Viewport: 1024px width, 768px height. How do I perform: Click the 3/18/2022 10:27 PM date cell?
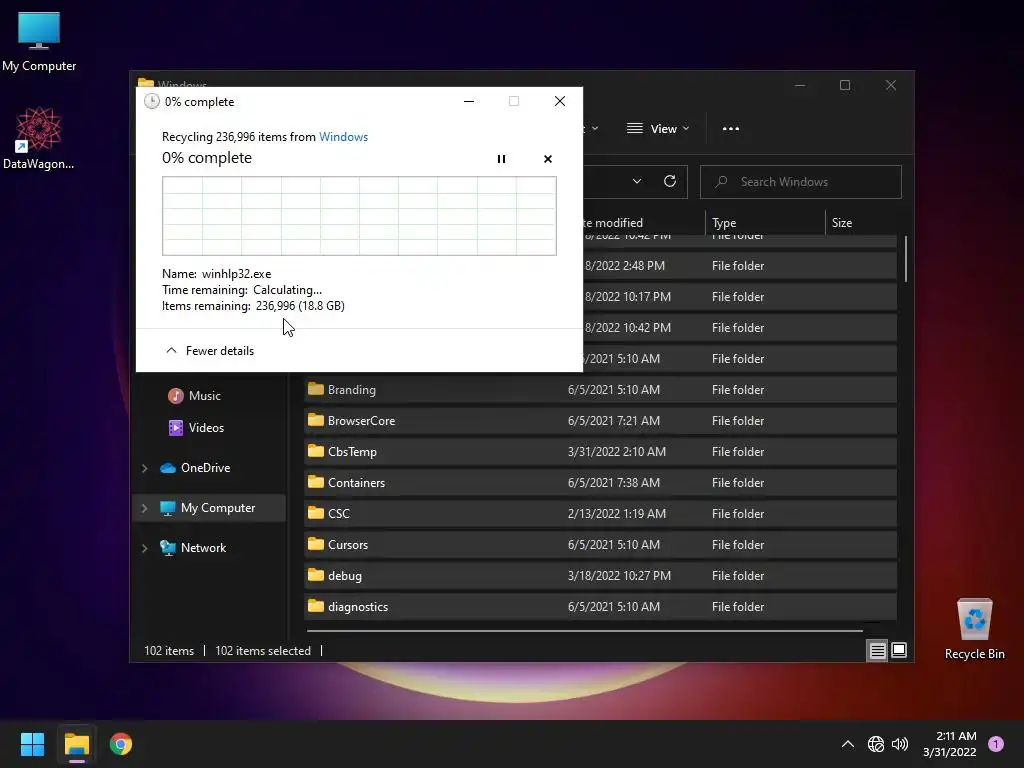coord(619,575)
